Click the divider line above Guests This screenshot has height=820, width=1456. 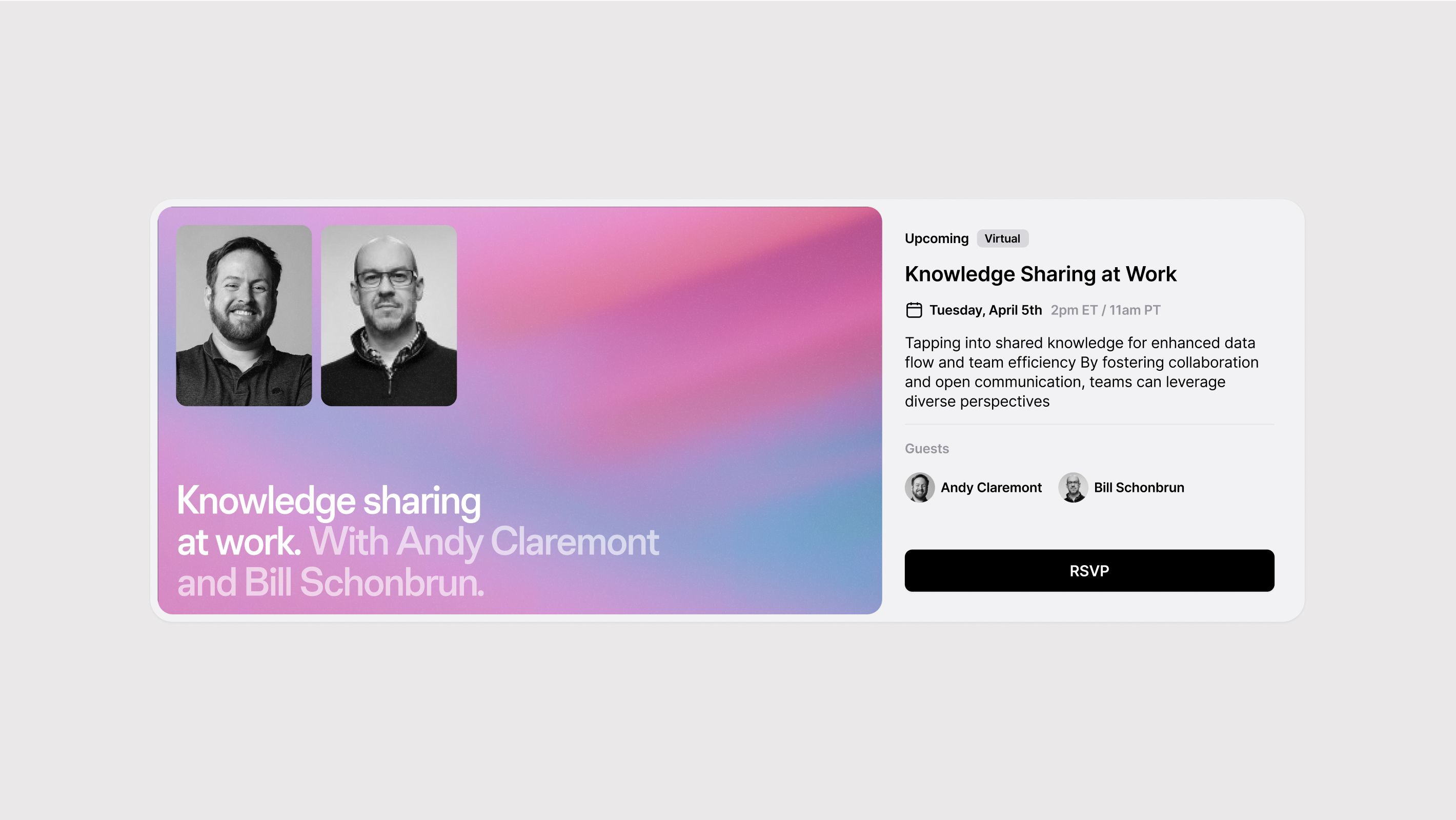[x=1089, y=424]
